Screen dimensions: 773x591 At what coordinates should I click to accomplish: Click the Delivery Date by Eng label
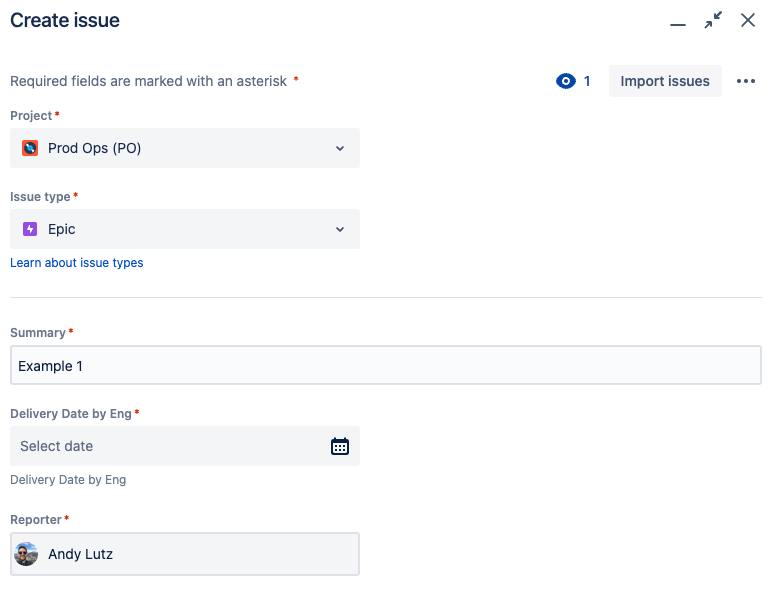pos(72,413)
